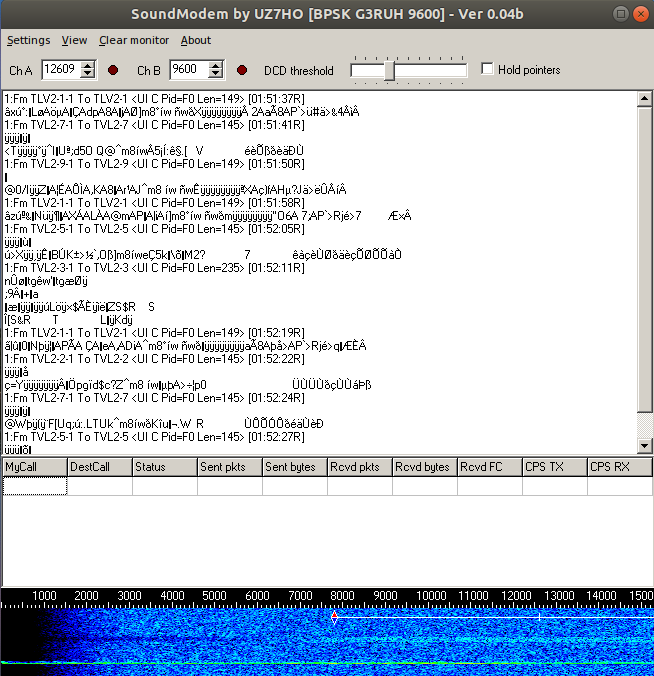Click the Sent bytes column header
The image size is (654, 676).
(295, 467)
